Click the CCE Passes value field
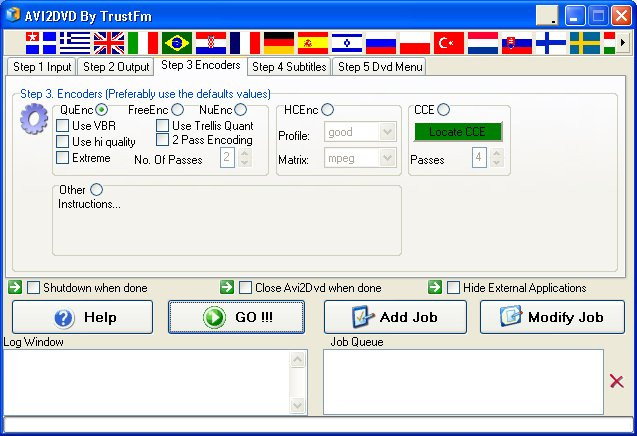Viewport: 637px width, 436px height. pyautogui.click(x=479, y=158)
